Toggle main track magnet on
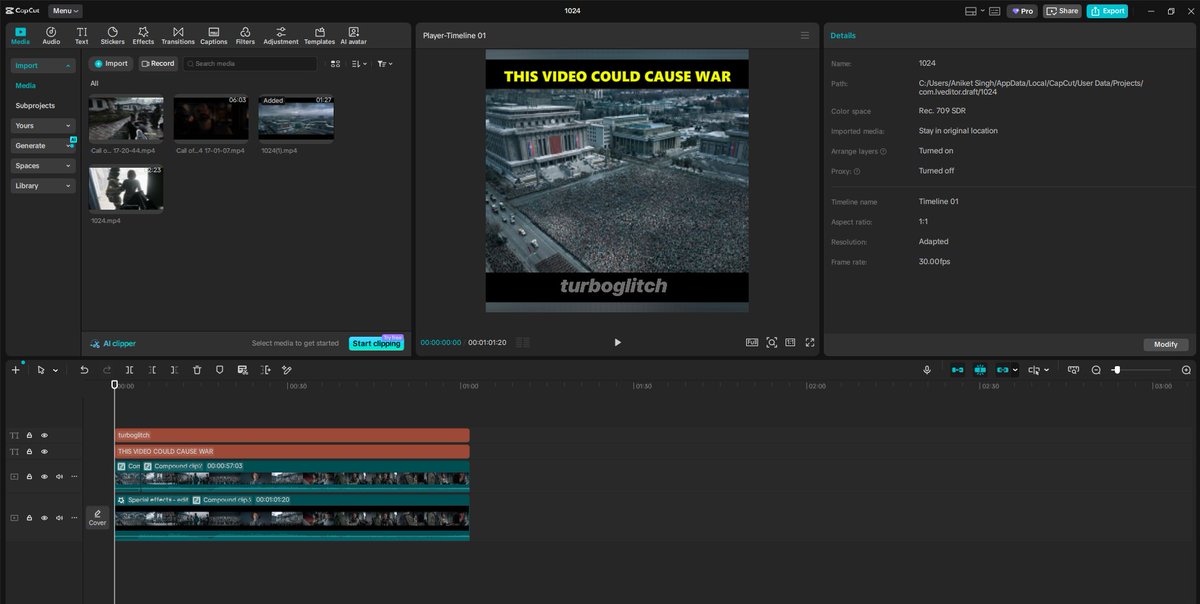The width and height of the screenshot is (1200, 604). coord(957,370)
